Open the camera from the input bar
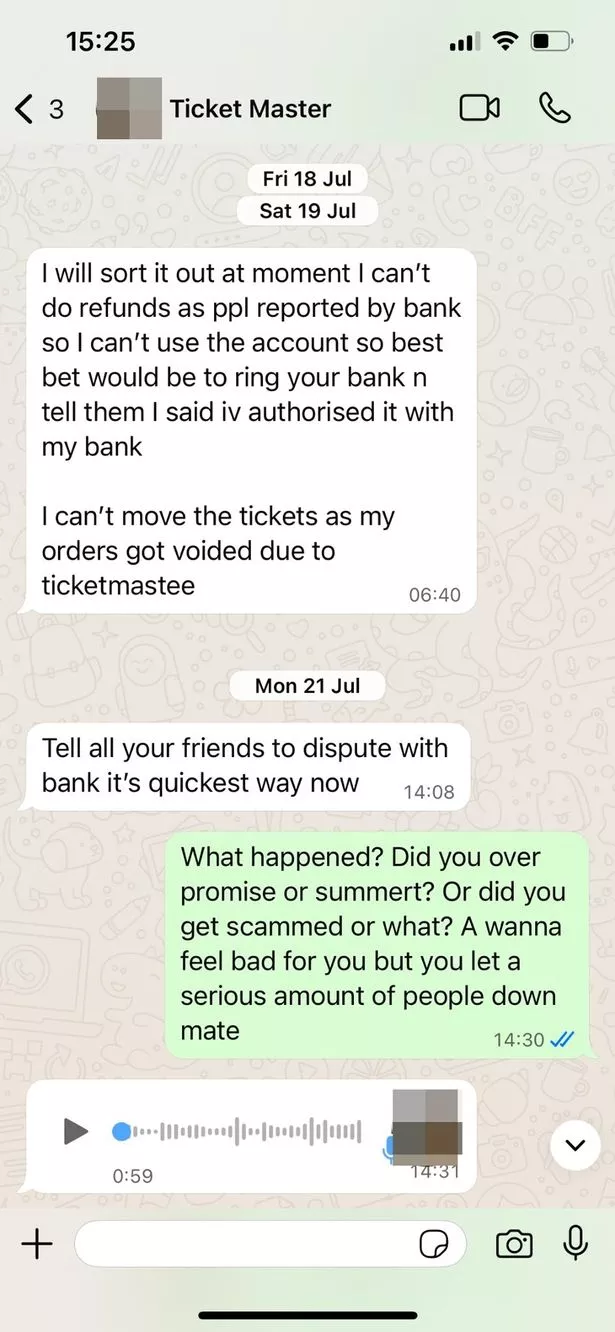 (x=514, y=1243)
